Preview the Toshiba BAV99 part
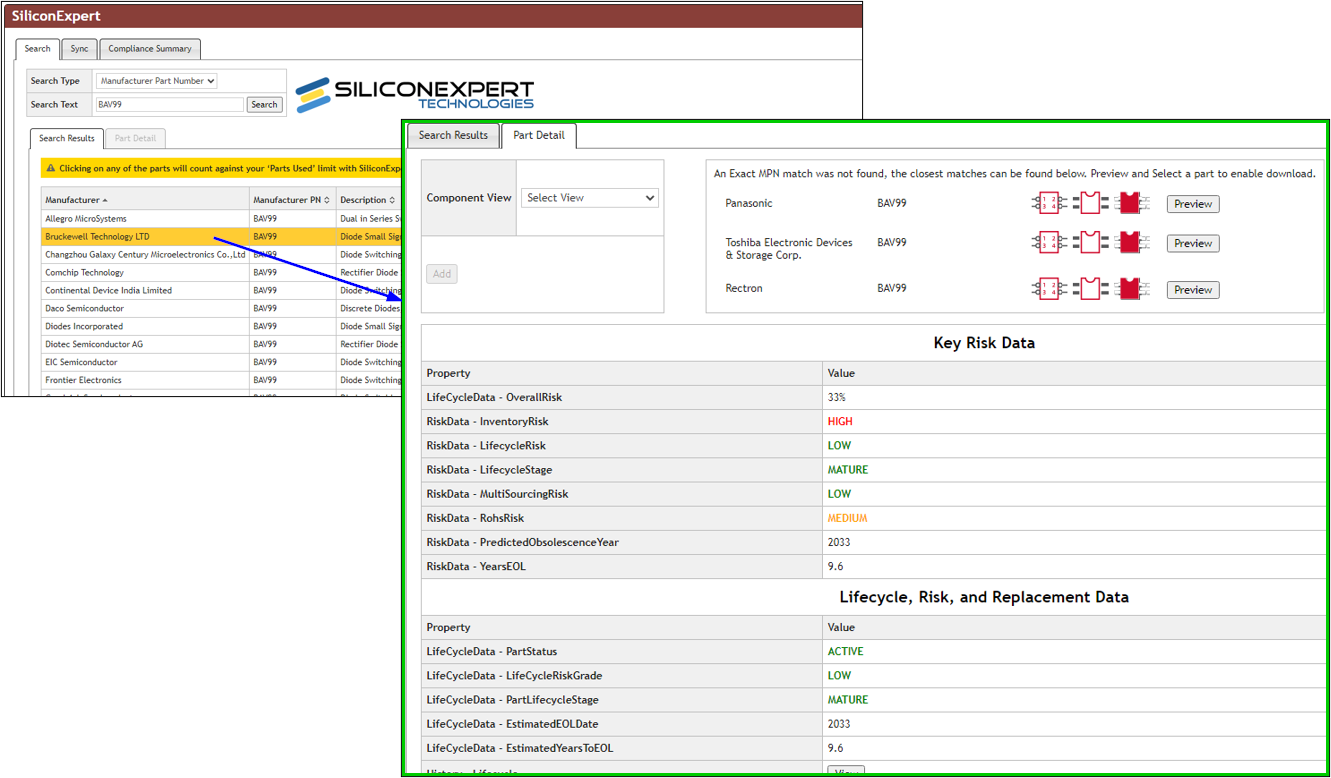This screenshot has width=1331, height=778. pos(1193,243)
